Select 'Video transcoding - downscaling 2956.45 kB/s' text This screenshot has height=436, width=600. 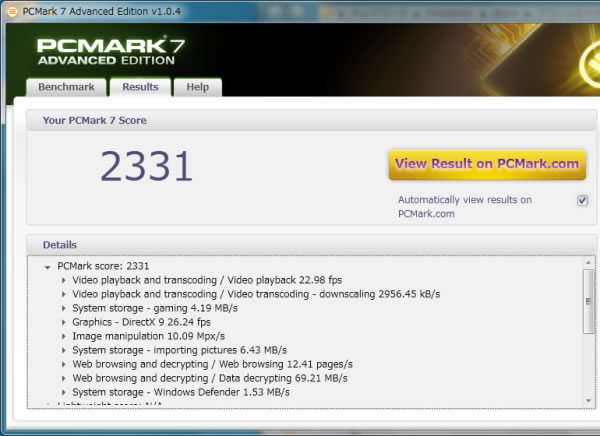pyautogui.click(x=256, y=294)
